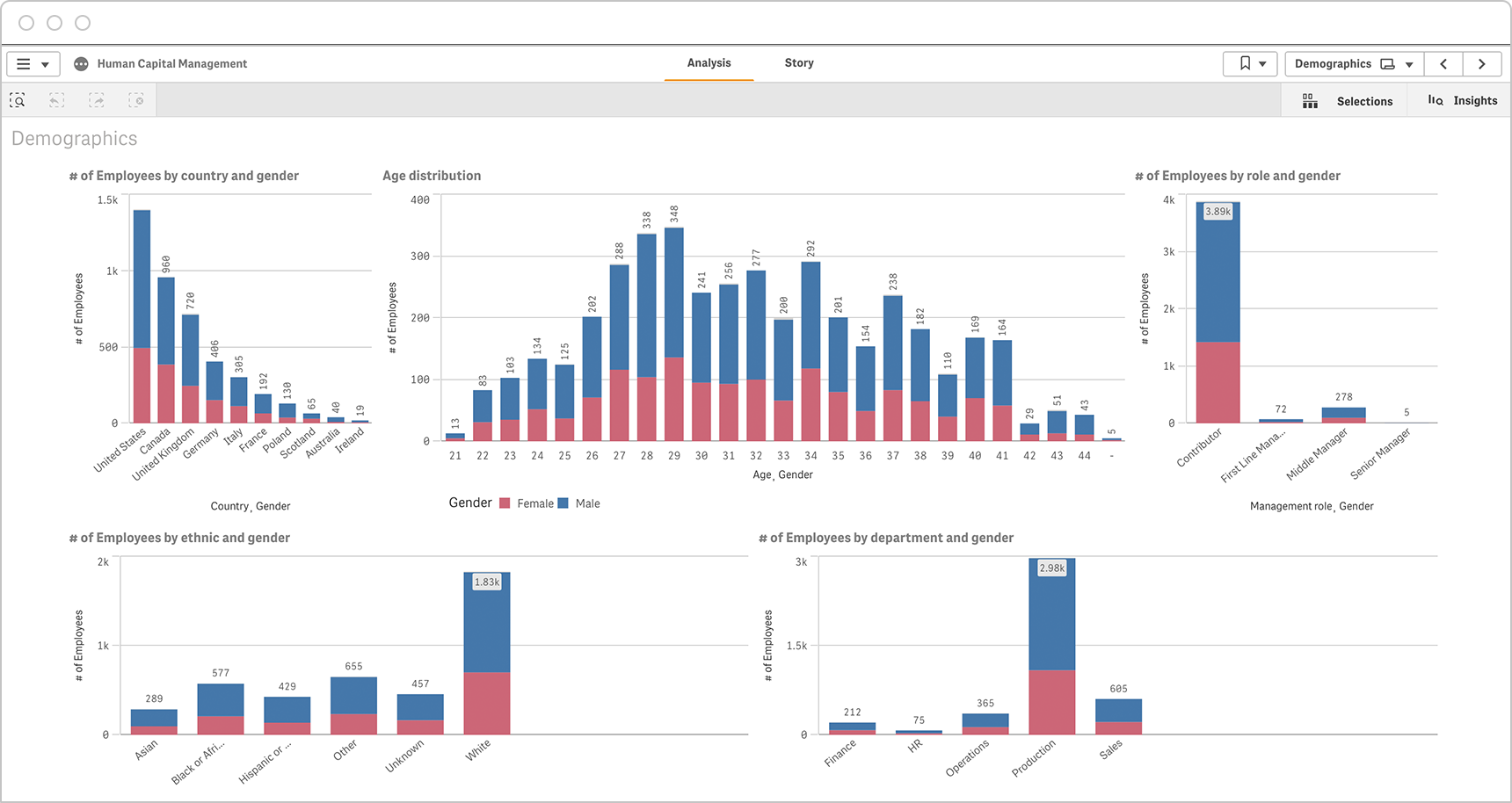The width and height of the screenshot is (1512, 803).
Task: Select the United States bar in country chart
Action: (142, 316)
